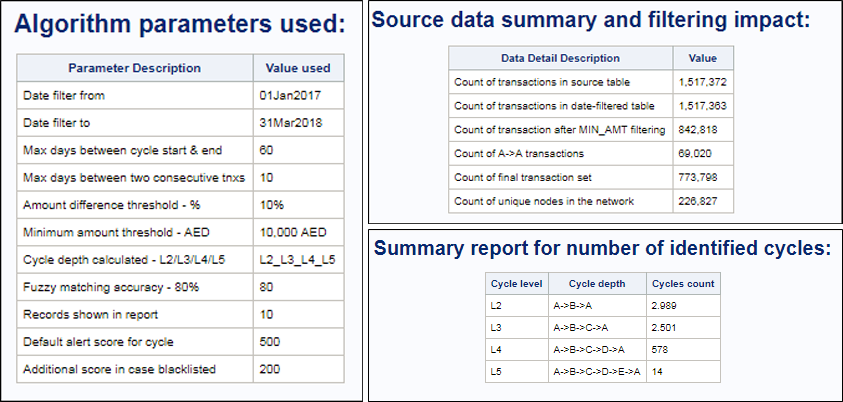The height and width of the screenshot is (402, 843).
Task: Click 'Additional score in case blacklisted' cell
Action: 135,370
